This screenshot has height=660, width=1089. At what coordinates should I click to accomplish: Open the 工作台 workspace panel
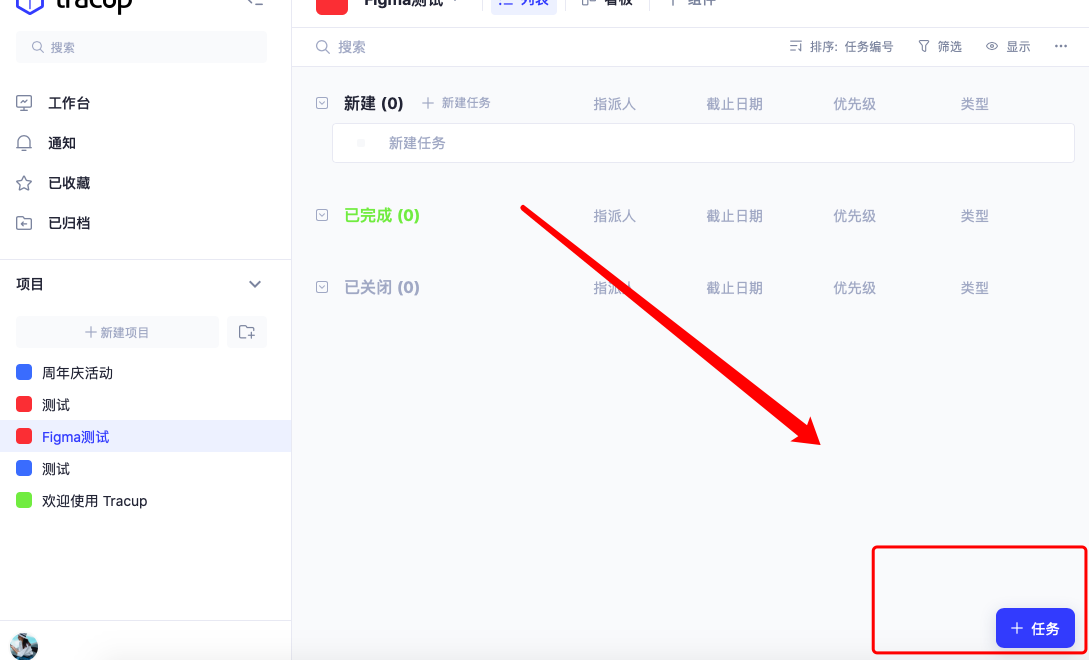tap(61, 102)
